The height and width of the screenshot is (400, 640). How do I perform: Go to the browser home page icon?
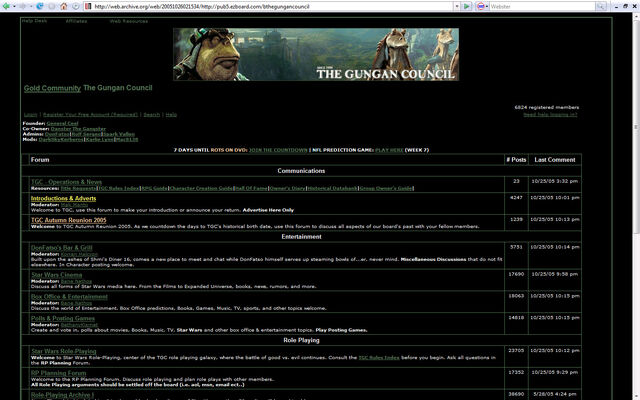click(x=64, y=6)
